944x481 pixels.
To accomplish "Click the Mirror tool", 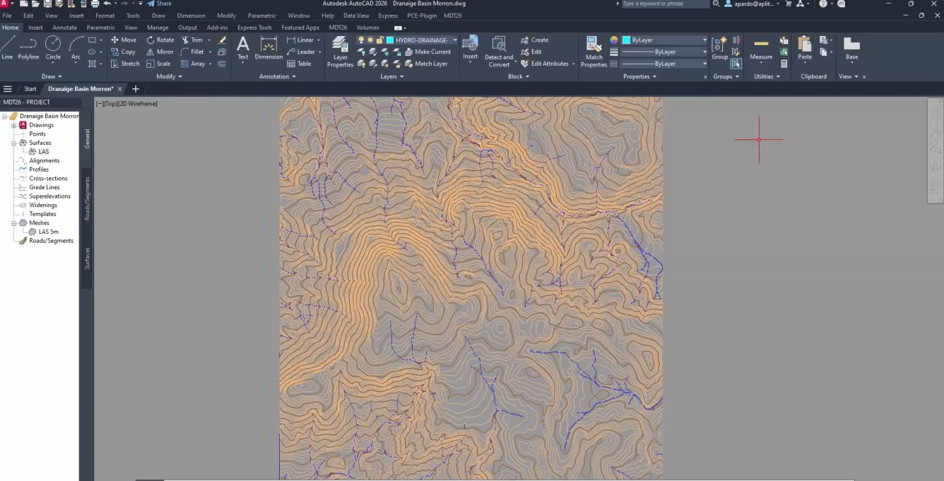I will [x=160, y=52].
